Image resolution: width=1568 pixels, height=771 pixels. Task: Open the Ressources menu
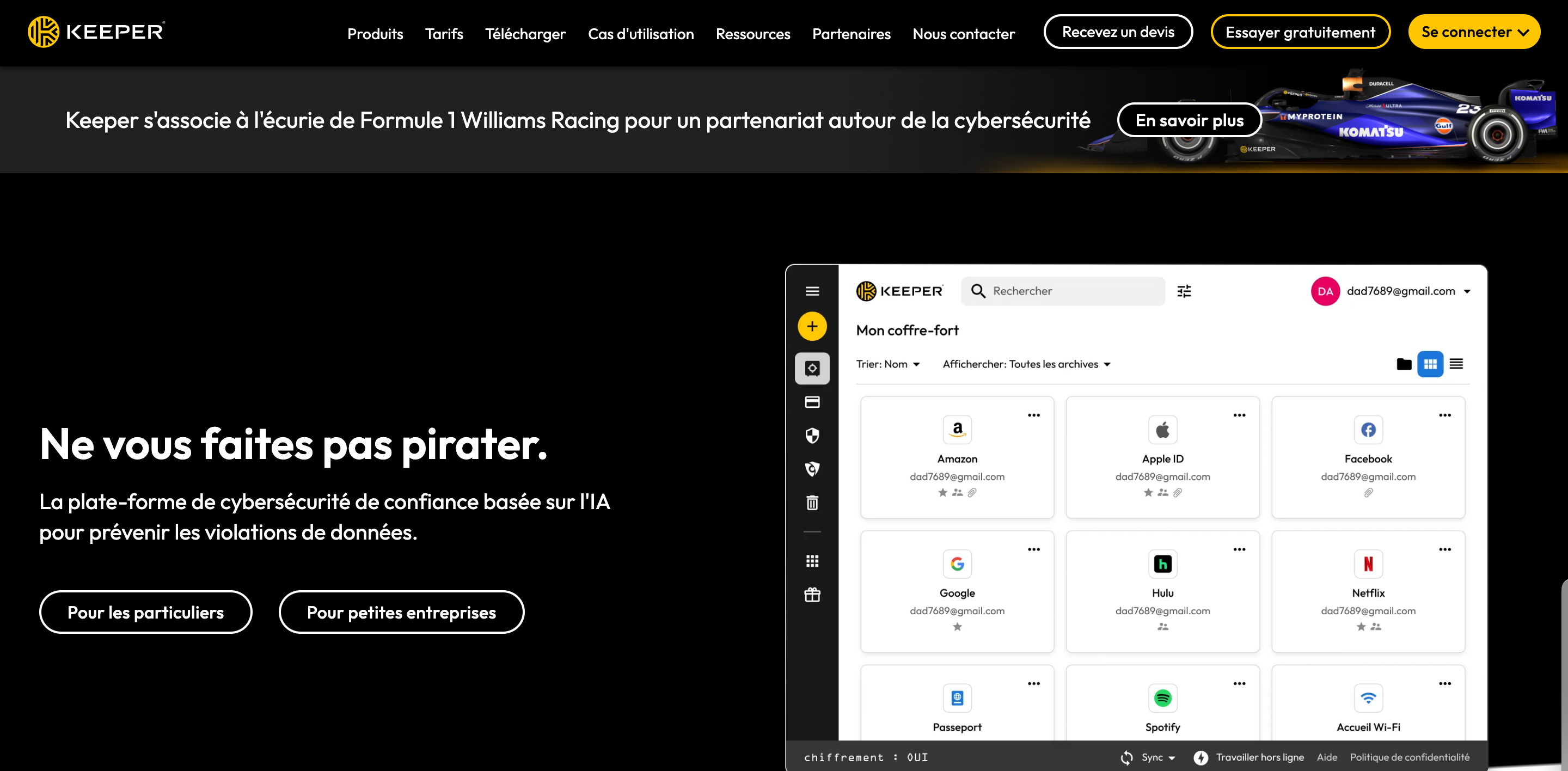(x=753, y=34)
